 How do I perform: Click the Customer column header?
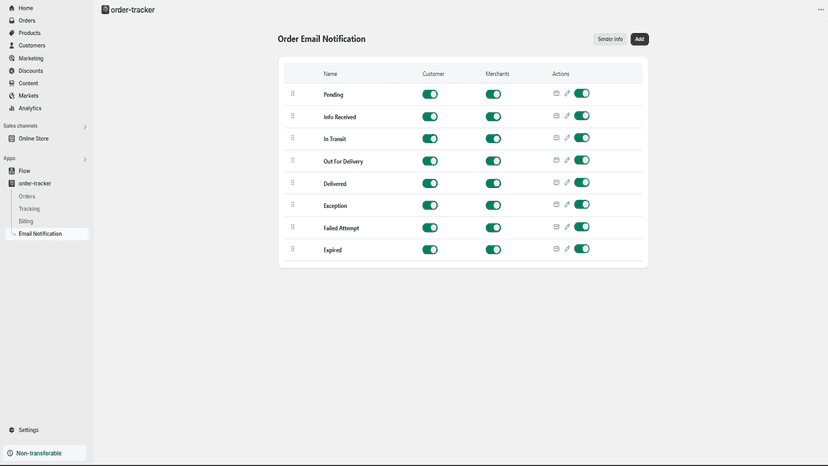[433, 74]
